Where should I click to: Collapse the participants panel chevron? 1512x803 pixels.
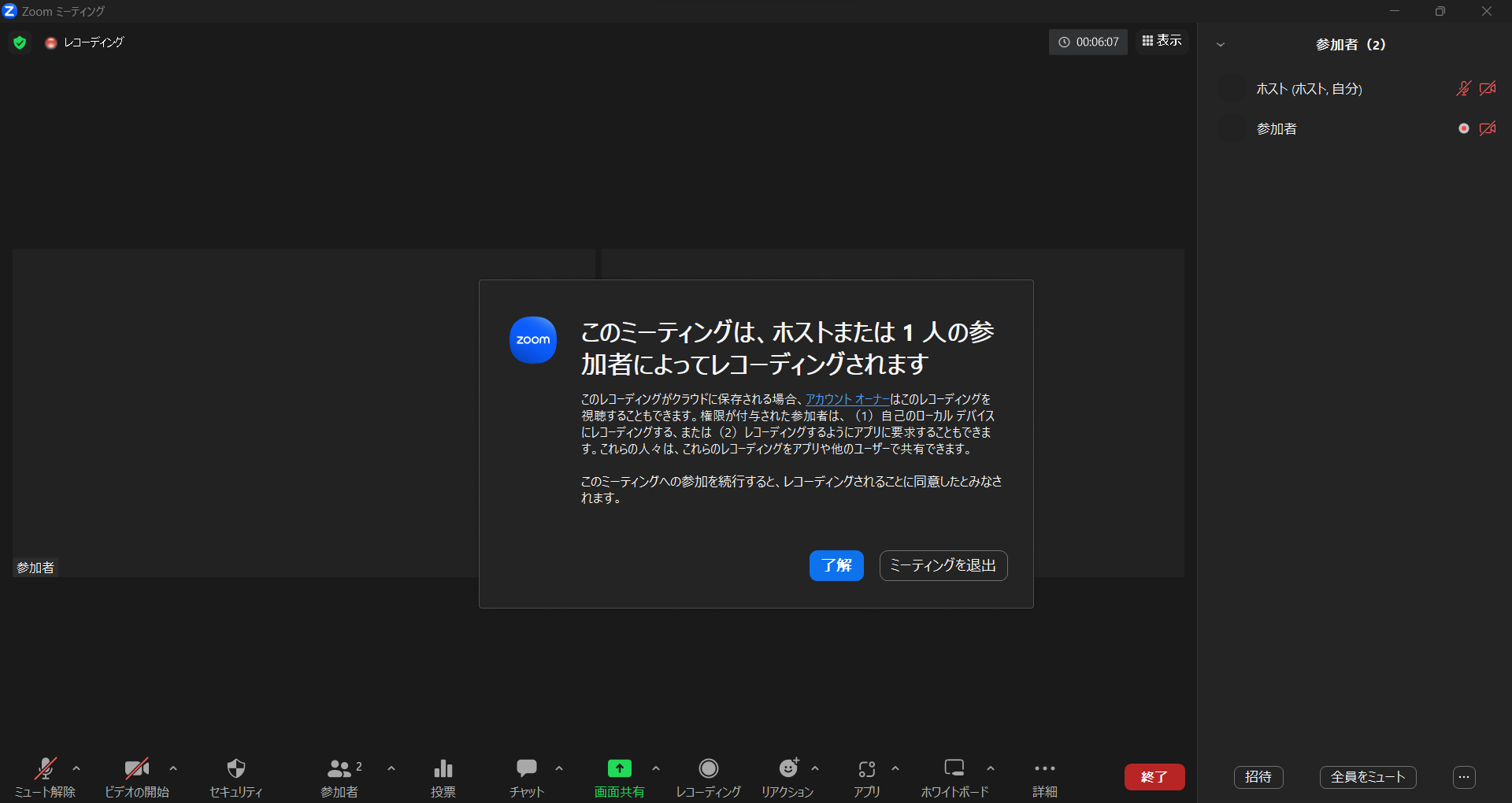pos(1221,45)
